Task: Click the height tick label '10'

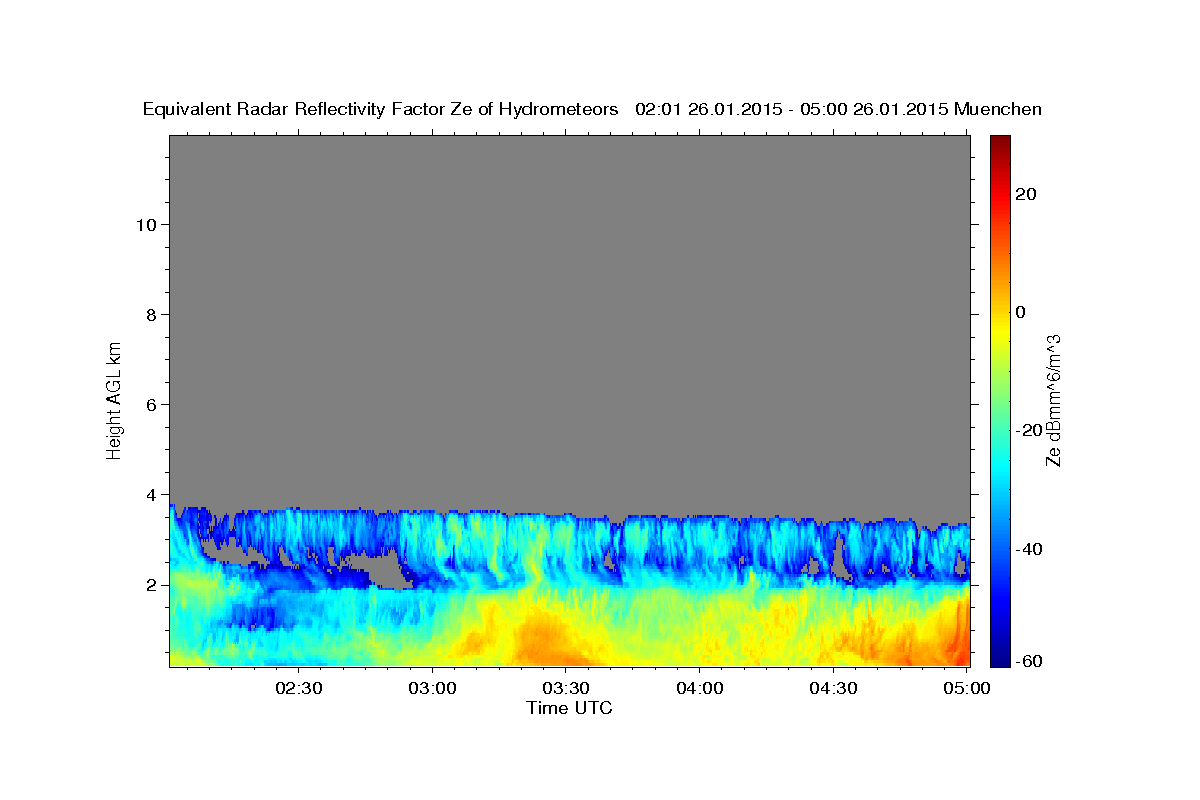Action: (x=145, y=224)
